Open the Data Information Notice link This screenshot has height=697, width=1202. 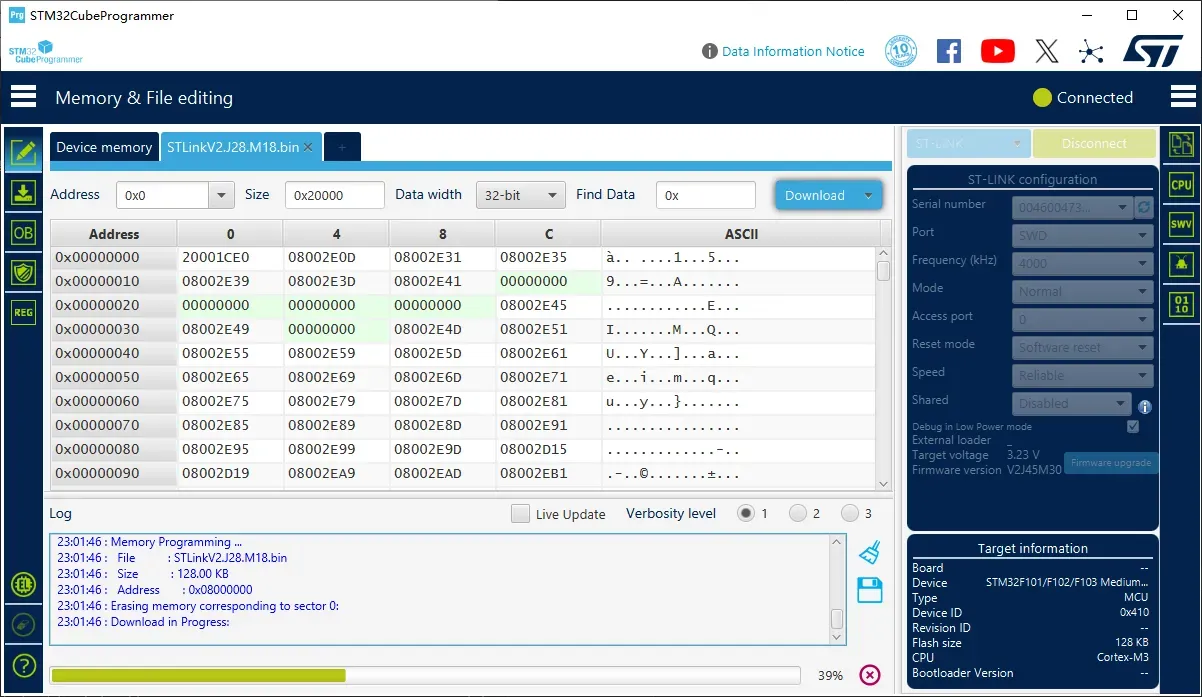click(x=792, y=51)
